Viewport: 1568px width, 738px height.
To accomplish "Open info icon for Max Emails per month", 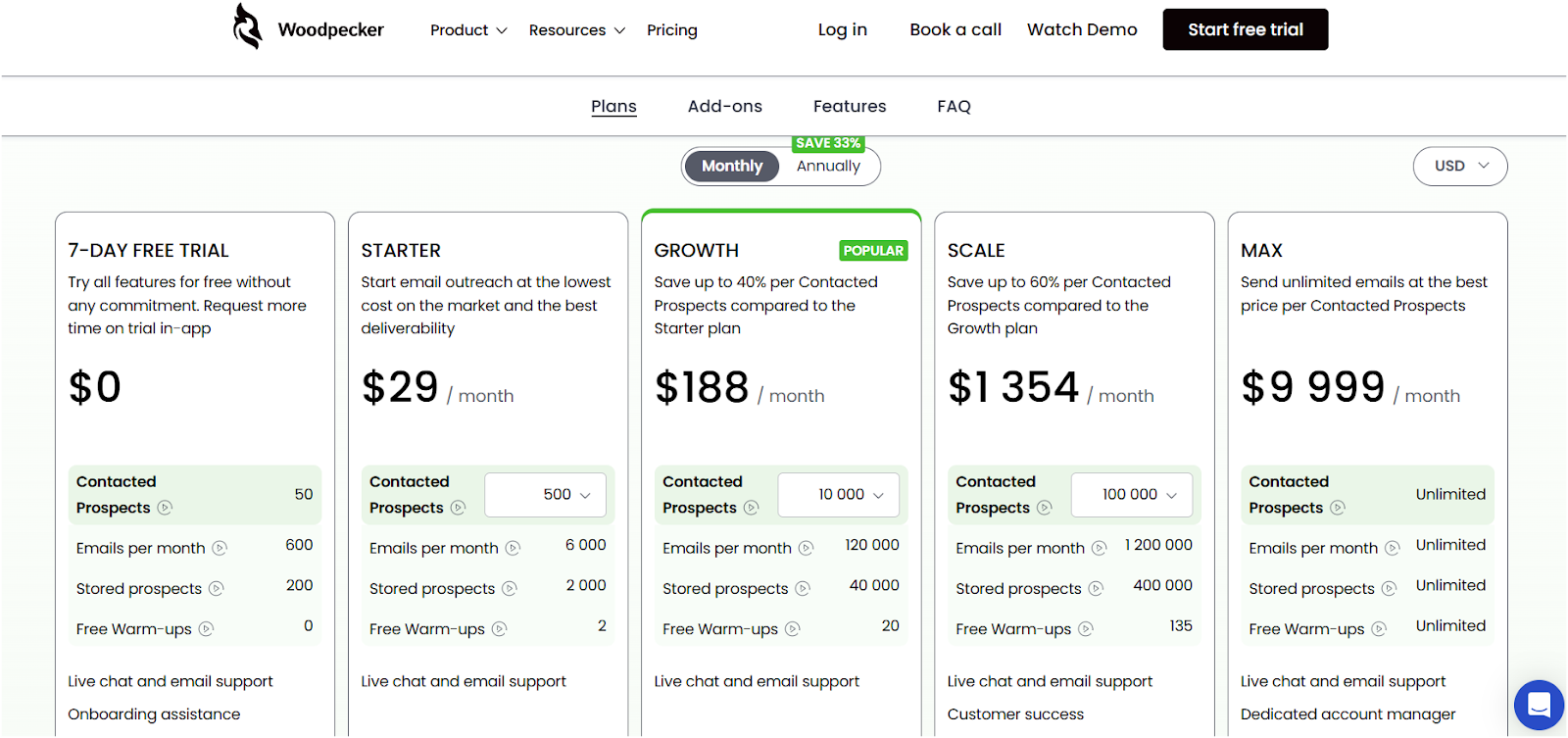I will [x=1392, y=548].
